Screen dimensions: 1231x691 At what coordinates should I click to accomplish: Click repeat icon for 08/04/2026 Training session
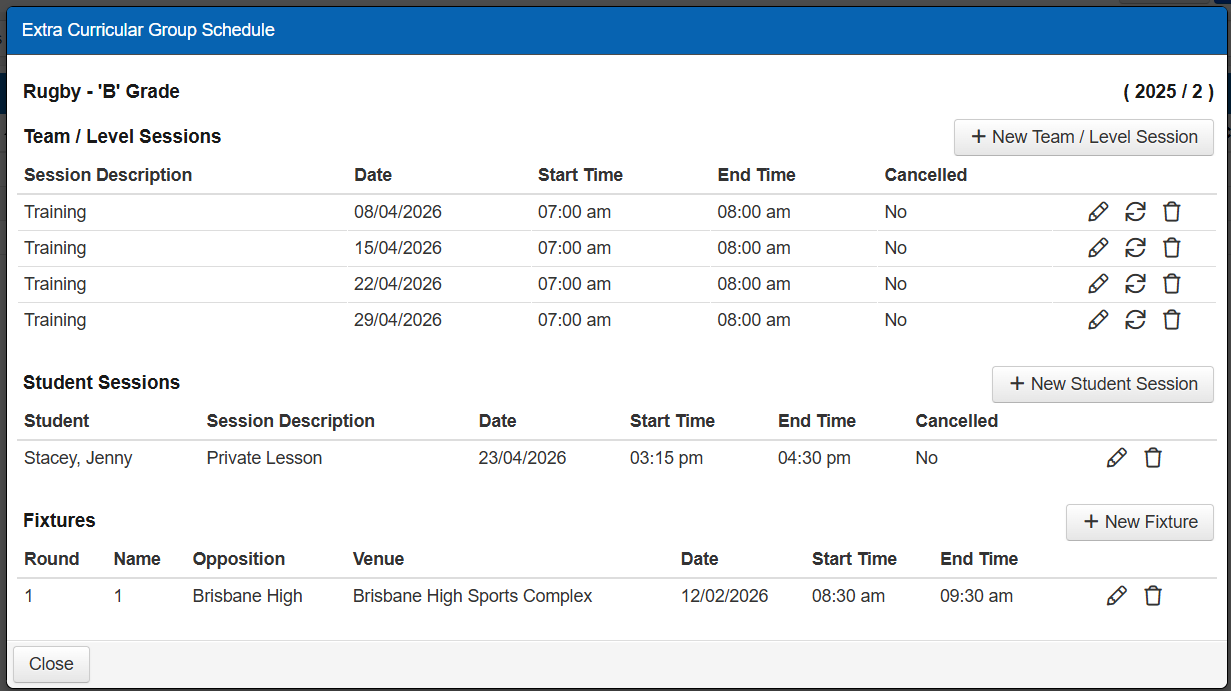click(1135, 212)
